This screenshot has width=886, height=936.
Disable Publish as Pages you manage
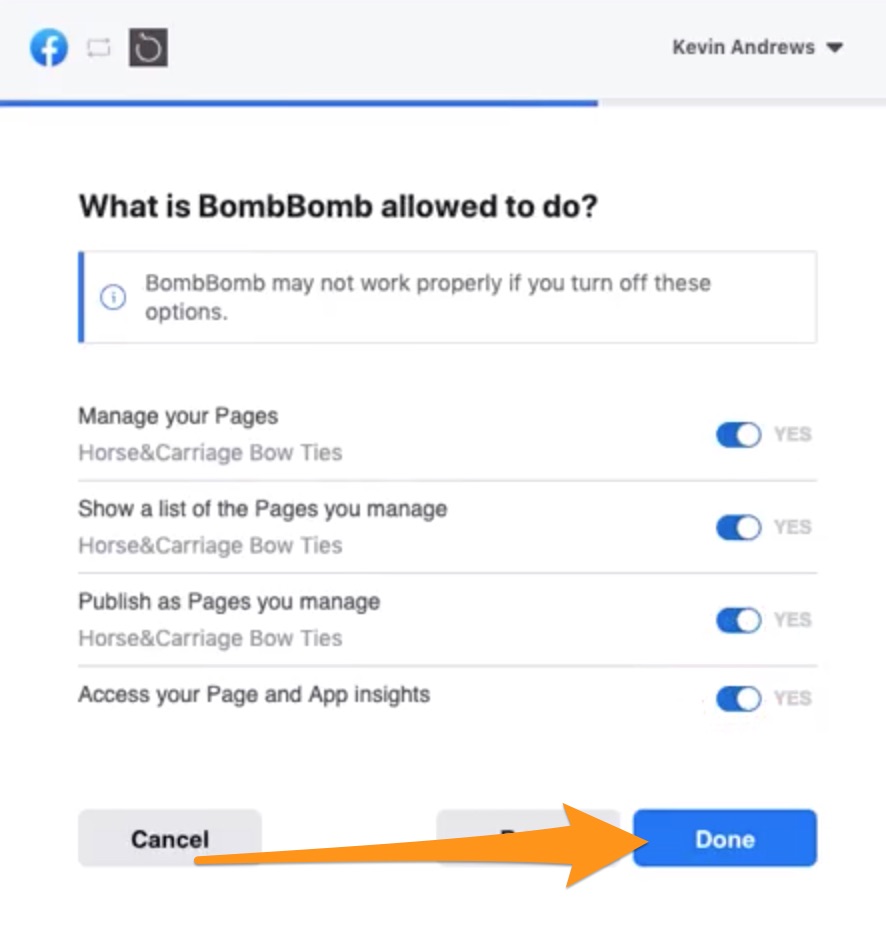click(739, 620)
